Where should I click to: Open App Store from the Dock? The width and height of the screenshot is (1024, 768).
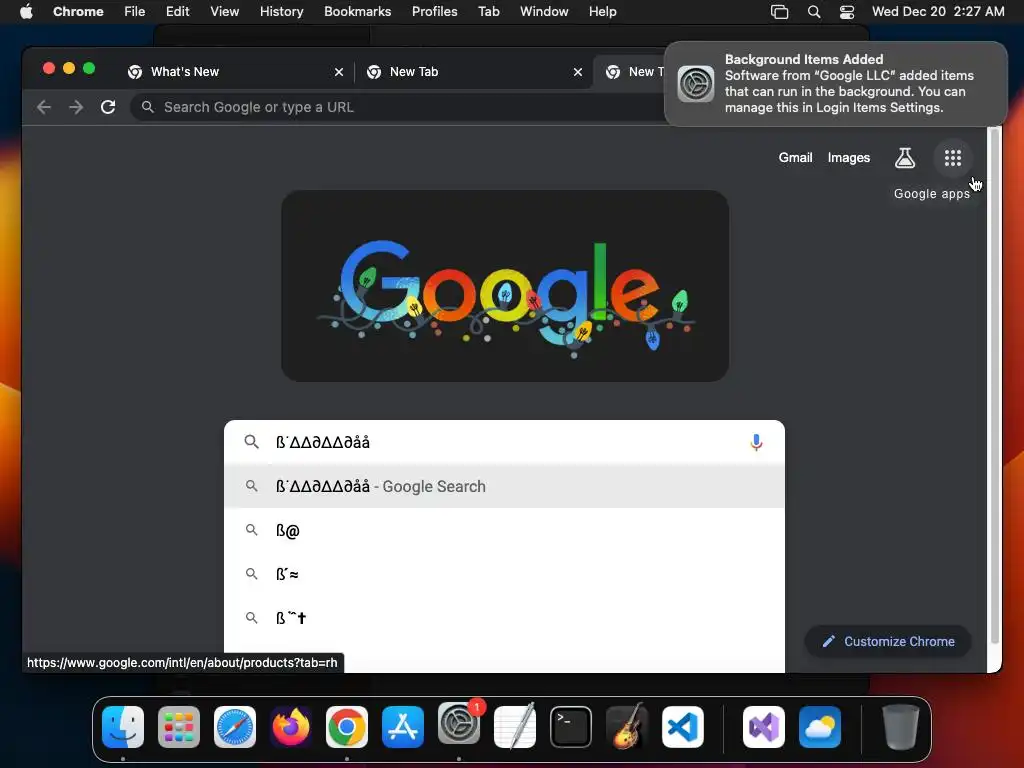coord(403,727)
